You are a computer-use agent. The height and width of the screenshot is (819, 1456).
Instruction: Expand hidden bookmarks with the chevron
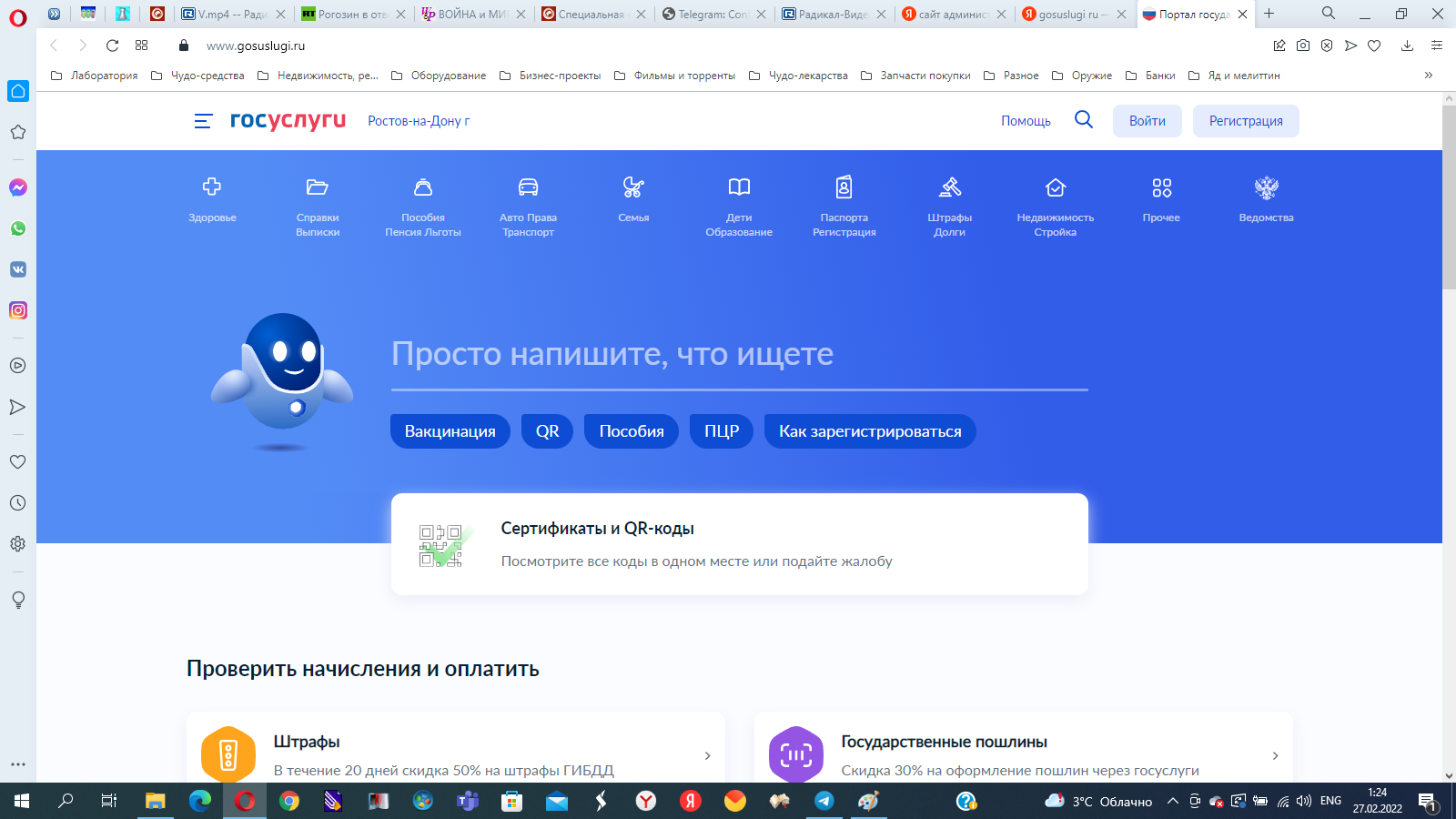[1426, 76]
